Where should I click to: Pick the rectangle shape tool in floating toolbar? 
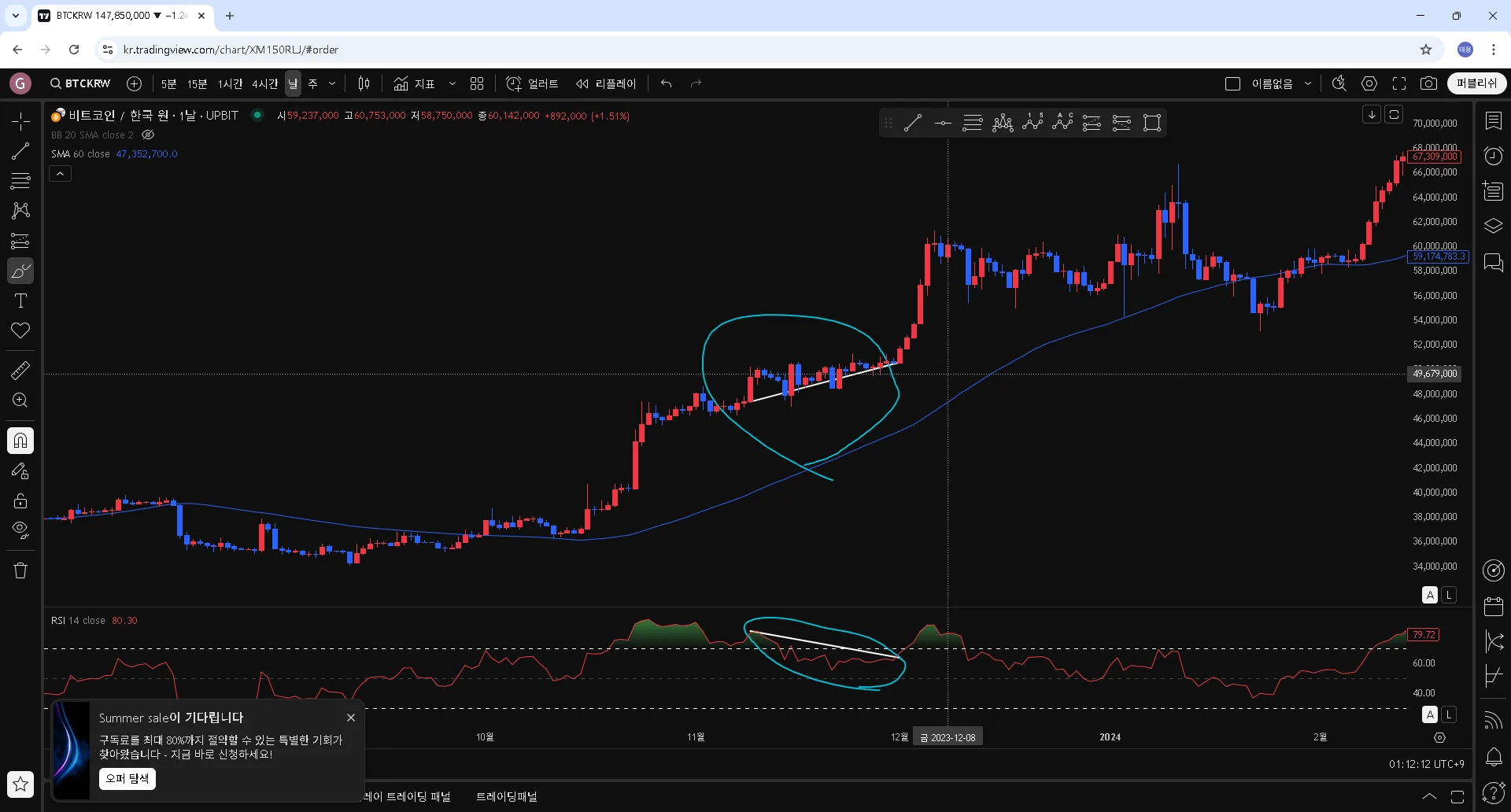click(1152, 123)
